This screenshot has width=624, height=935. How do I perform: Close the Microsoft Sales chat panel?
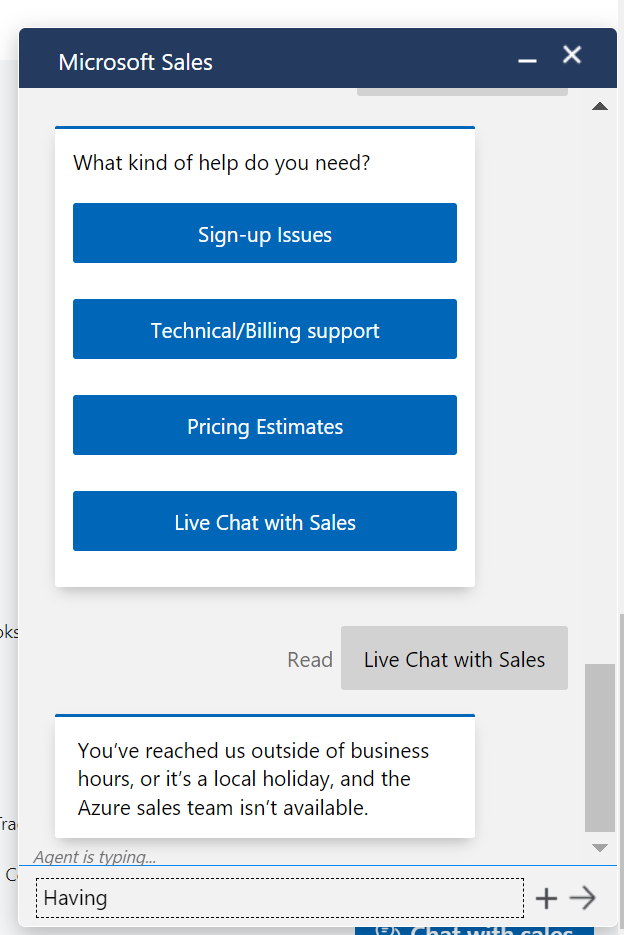(x=572, y=55)
